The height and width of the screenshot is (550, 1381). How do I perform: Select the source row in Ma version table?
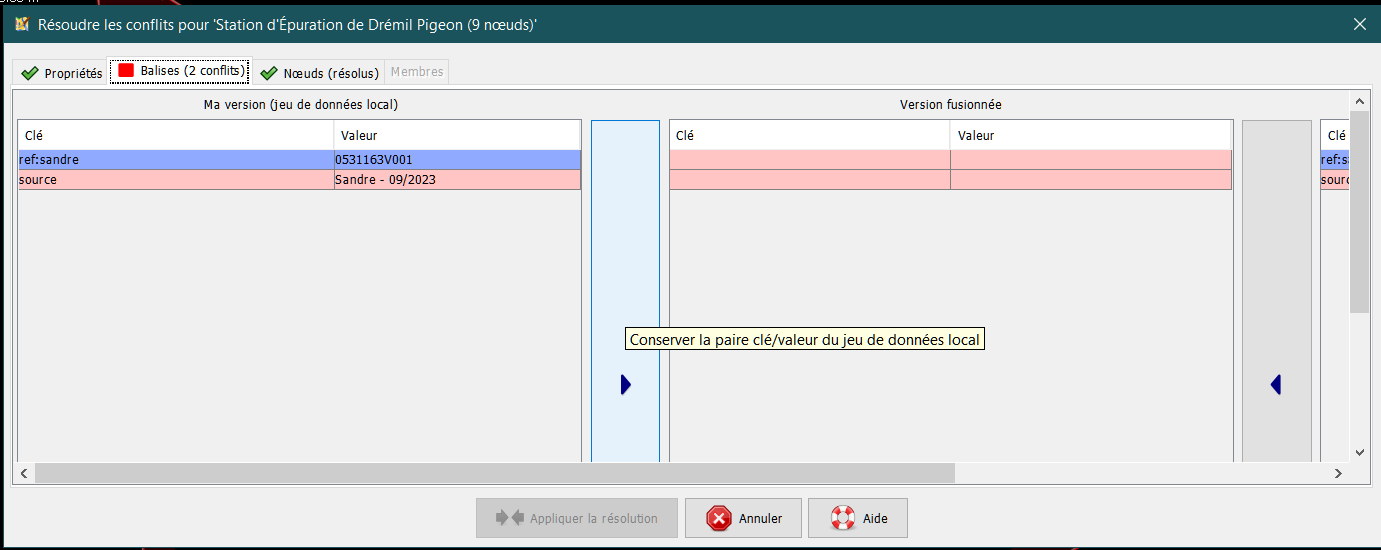pos(175,180)
